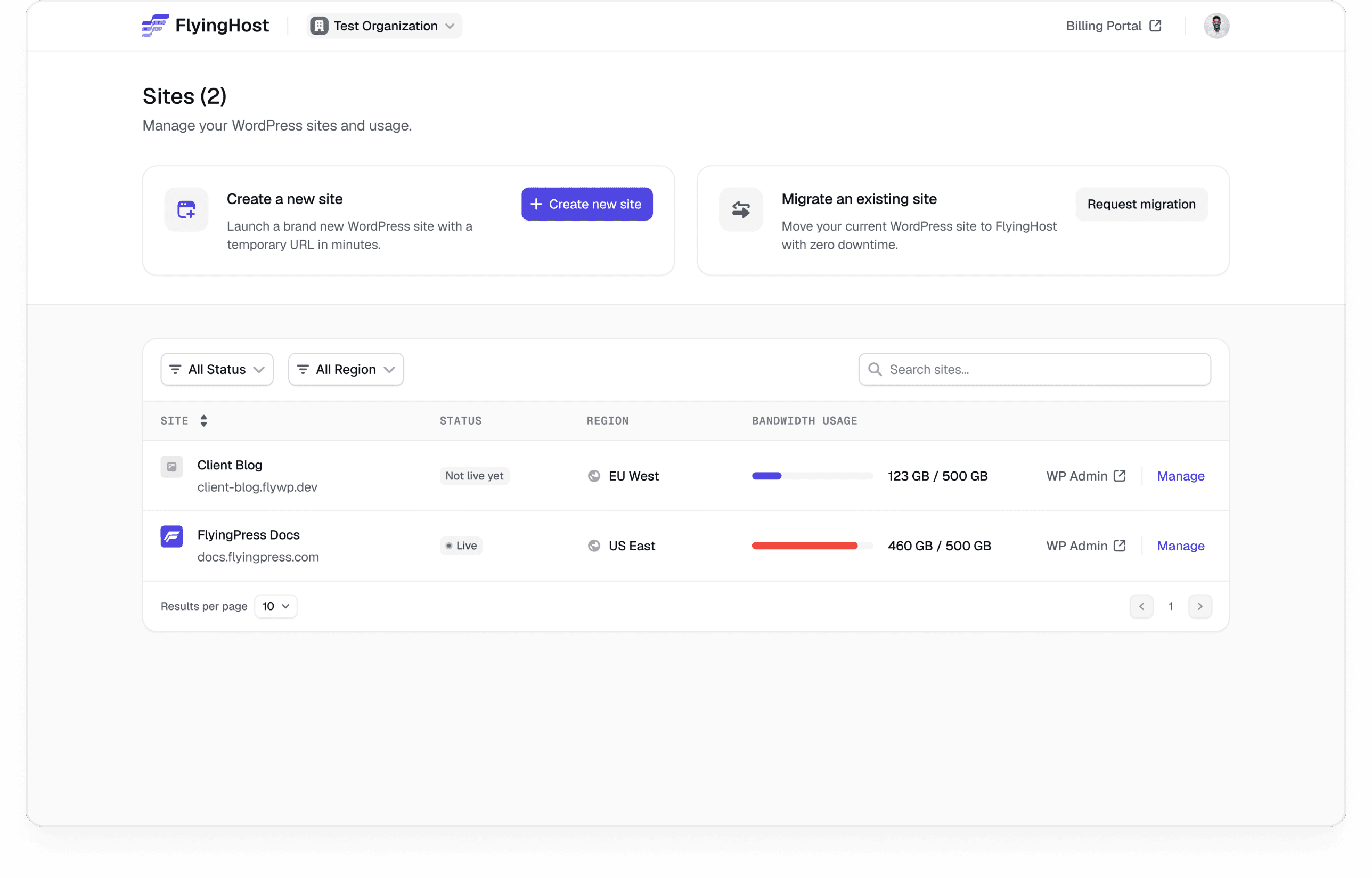The height and width of the screenshot is (878, 1372).
Task: Sort the table by the SITE column
Action: pos(203,421)
